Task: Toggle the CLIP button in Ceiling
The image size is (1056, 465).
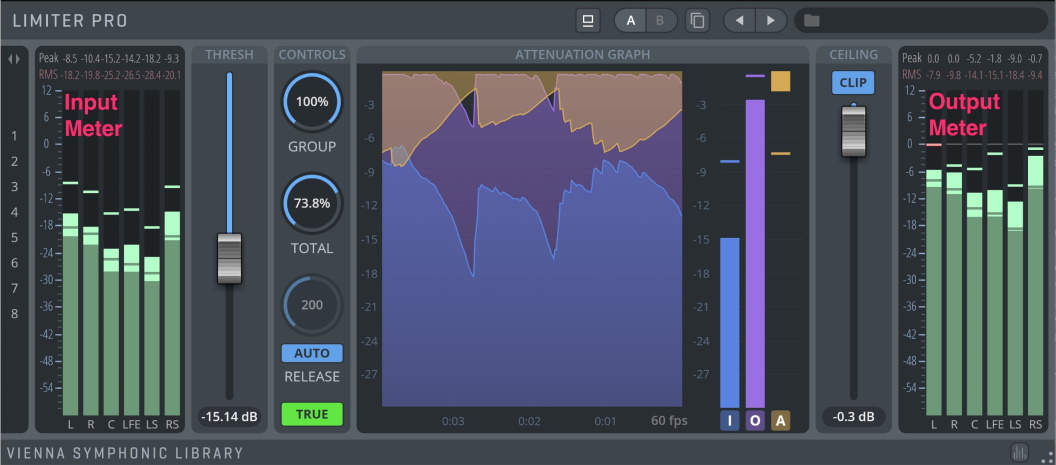Action: [853, 83]
